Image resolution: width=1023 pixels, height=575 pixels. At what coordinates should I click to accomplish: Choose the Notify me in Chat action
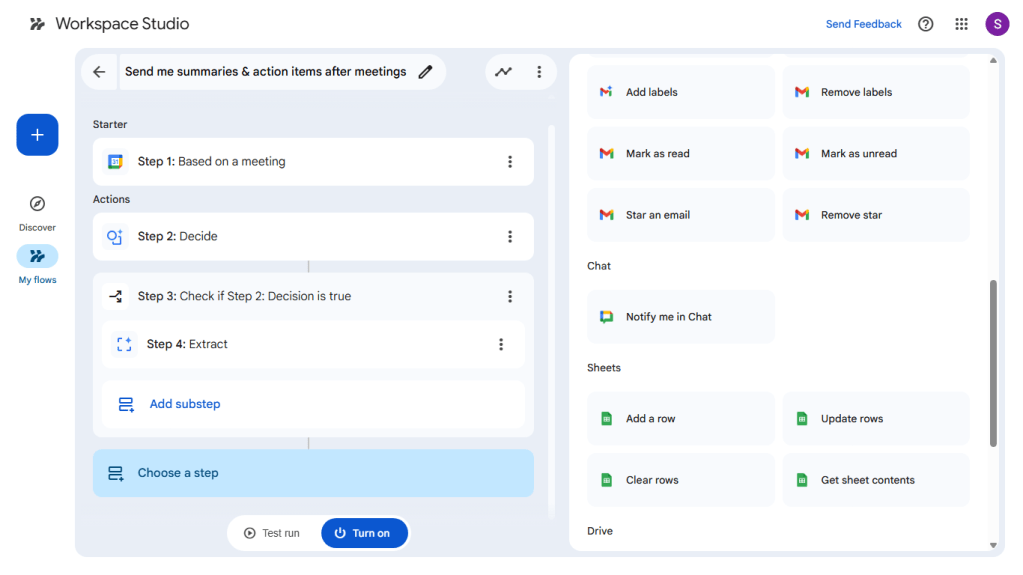tap(680, 317)
